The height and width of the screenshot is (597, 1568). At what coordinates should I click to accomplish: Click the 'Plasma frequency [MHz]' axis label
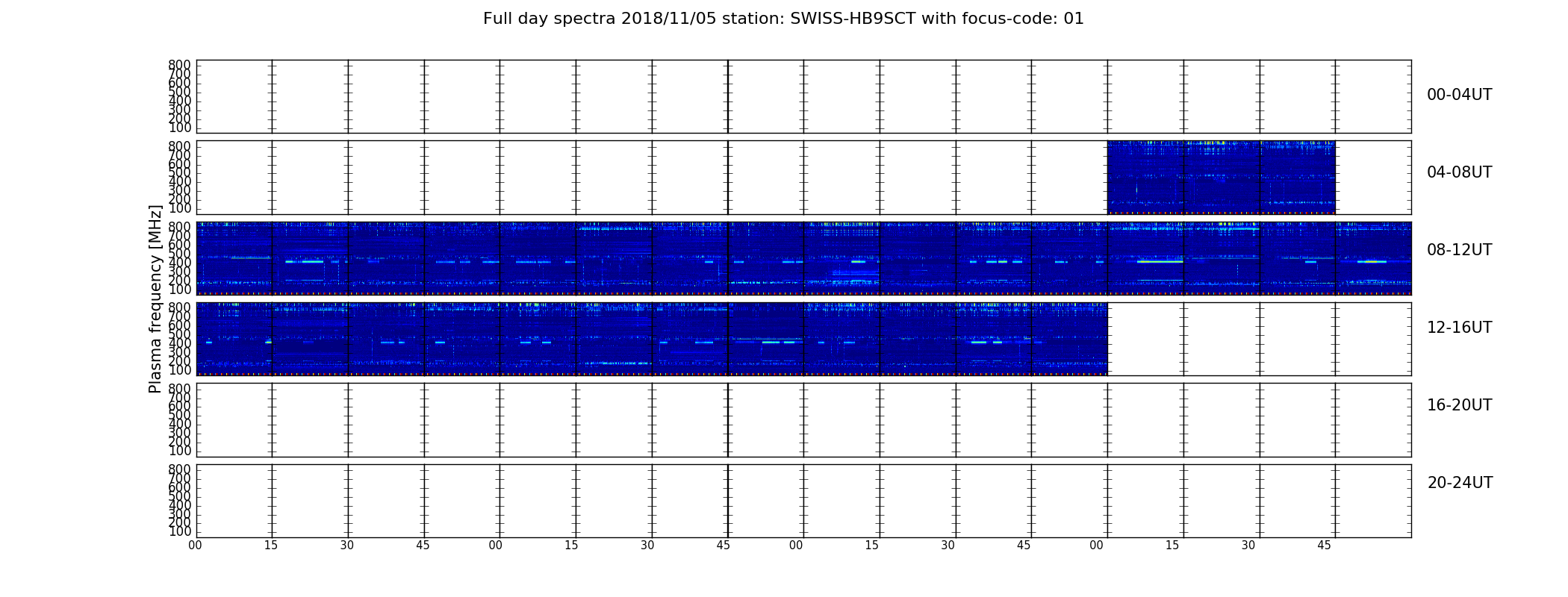pos(155,298)
